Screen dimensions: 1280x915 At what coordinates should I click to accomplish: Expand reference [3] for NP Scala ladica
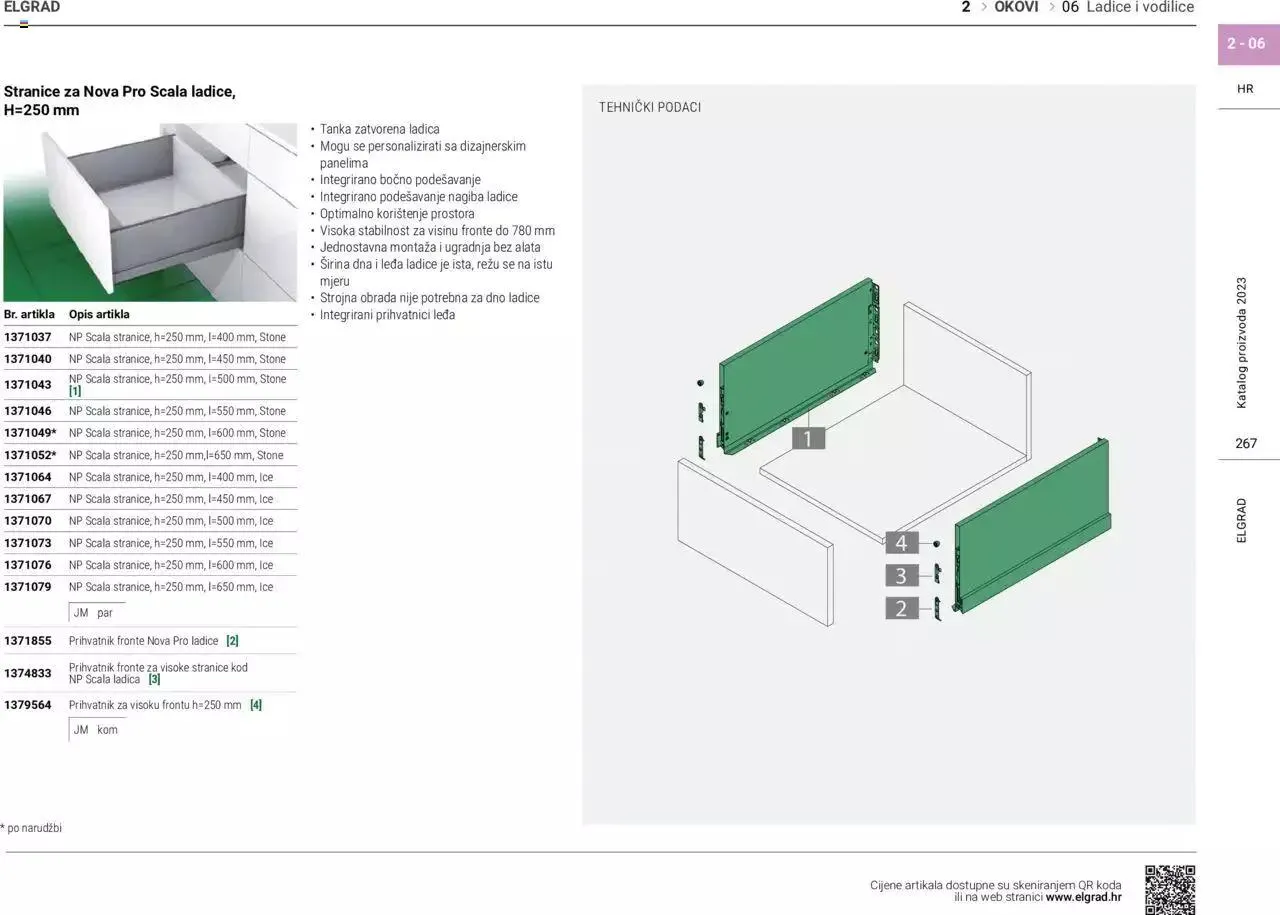[155, 679]
